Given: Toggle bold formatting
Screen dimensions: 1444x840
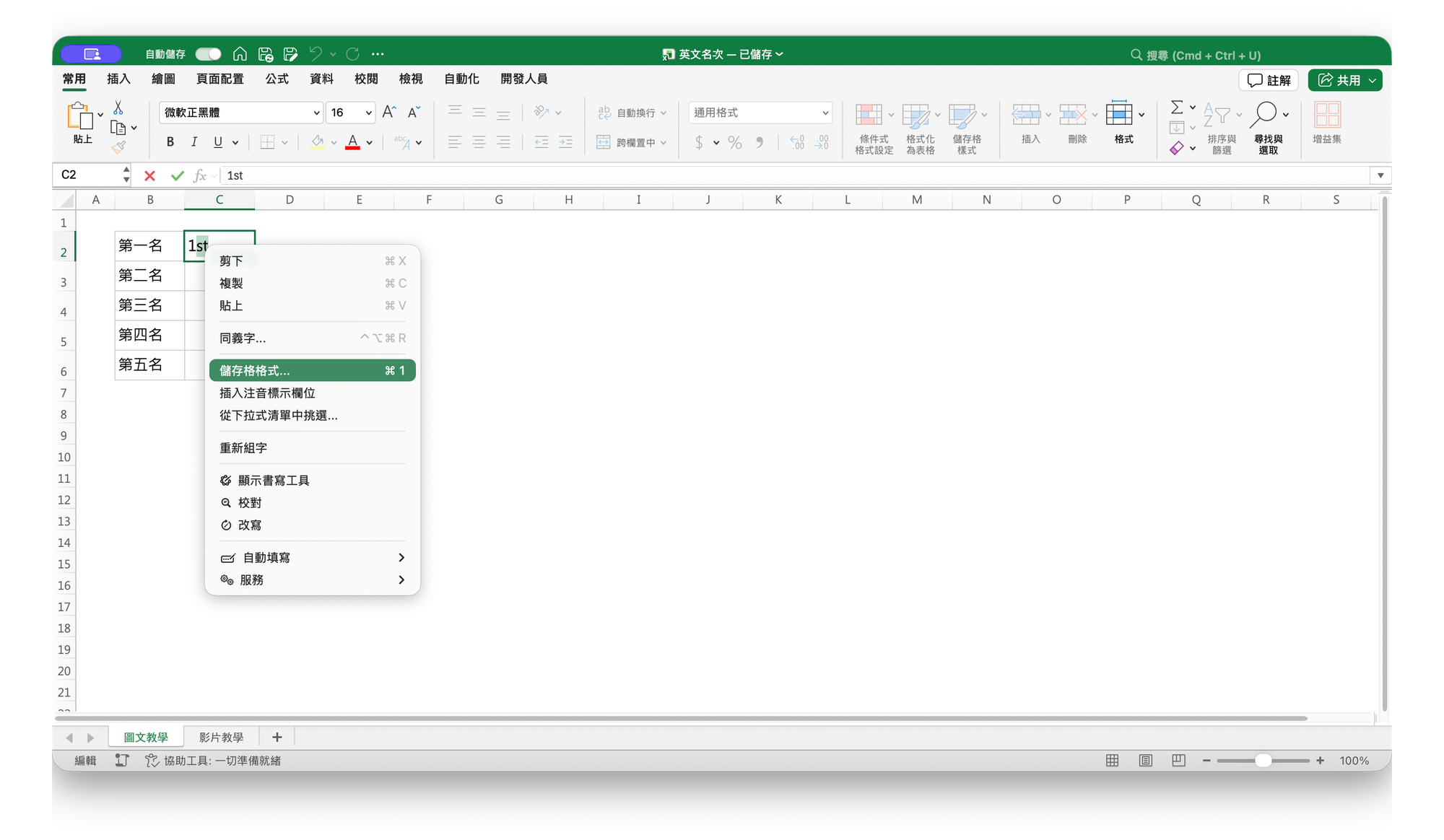Looking at the screenshot, I should pyautogui.click(x=170, y=142).
